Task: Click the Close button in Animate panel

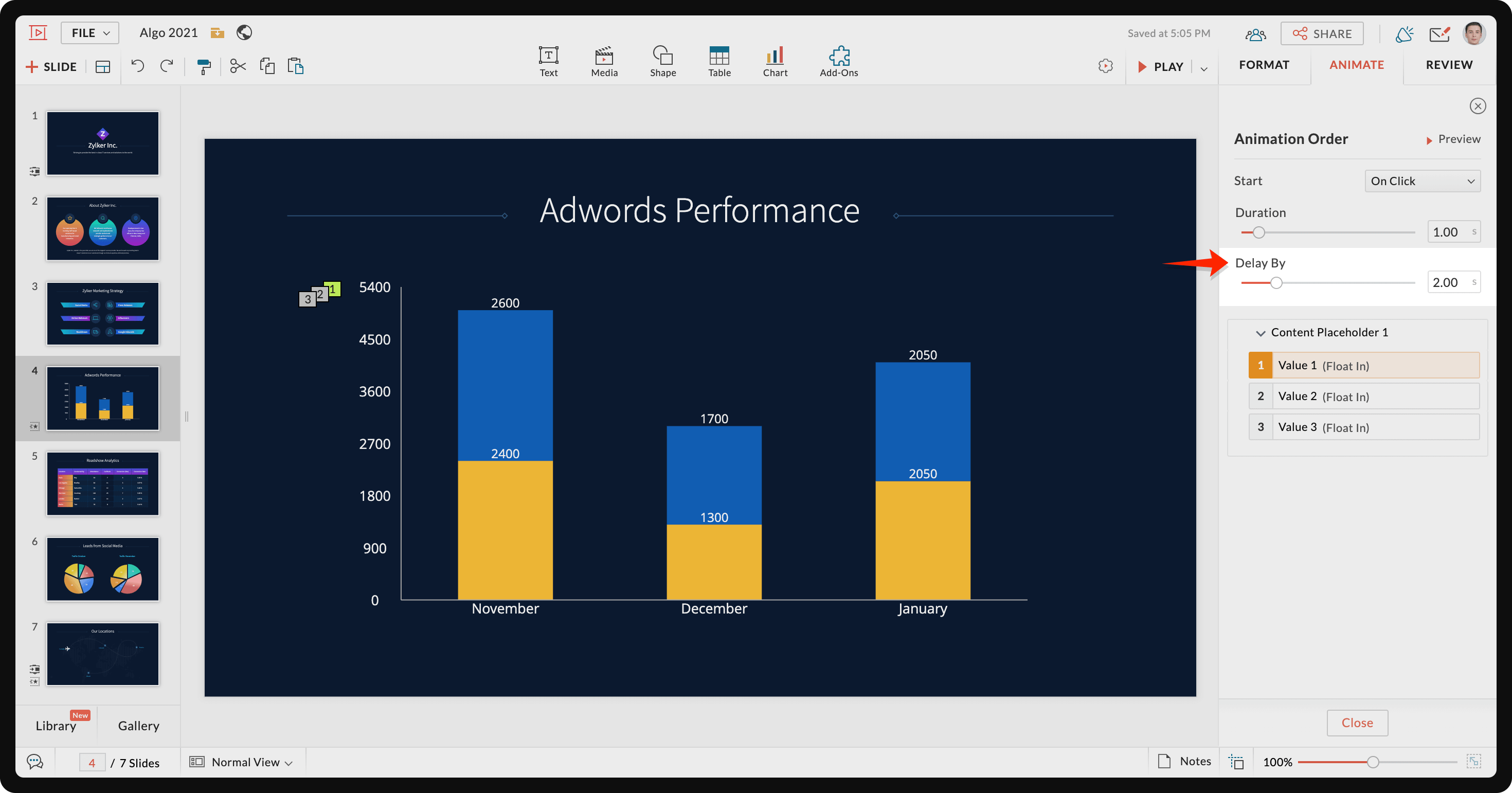Action: pos(1357,723)
